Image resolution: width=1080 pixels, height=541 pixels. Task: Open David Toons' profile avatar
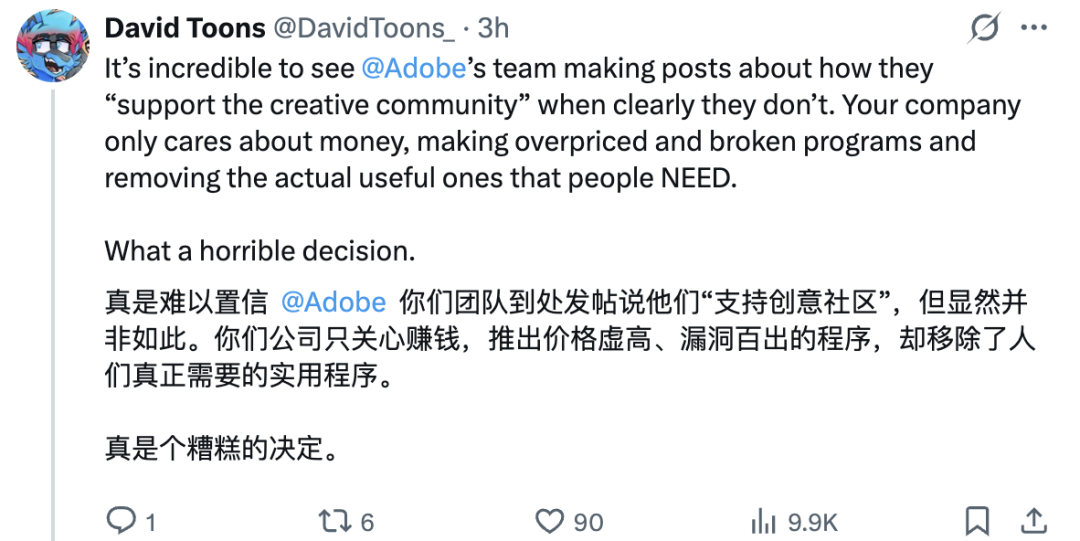pyautogui.click(x=53, y=46)
